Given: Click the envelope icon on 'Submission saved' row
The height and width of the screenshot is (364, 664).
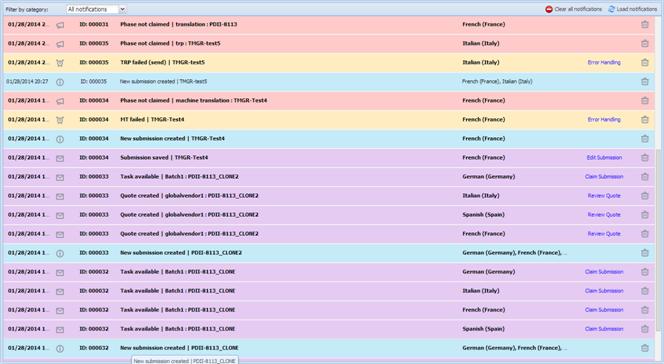Looking at the screenshot, I should tap(60, 158).
